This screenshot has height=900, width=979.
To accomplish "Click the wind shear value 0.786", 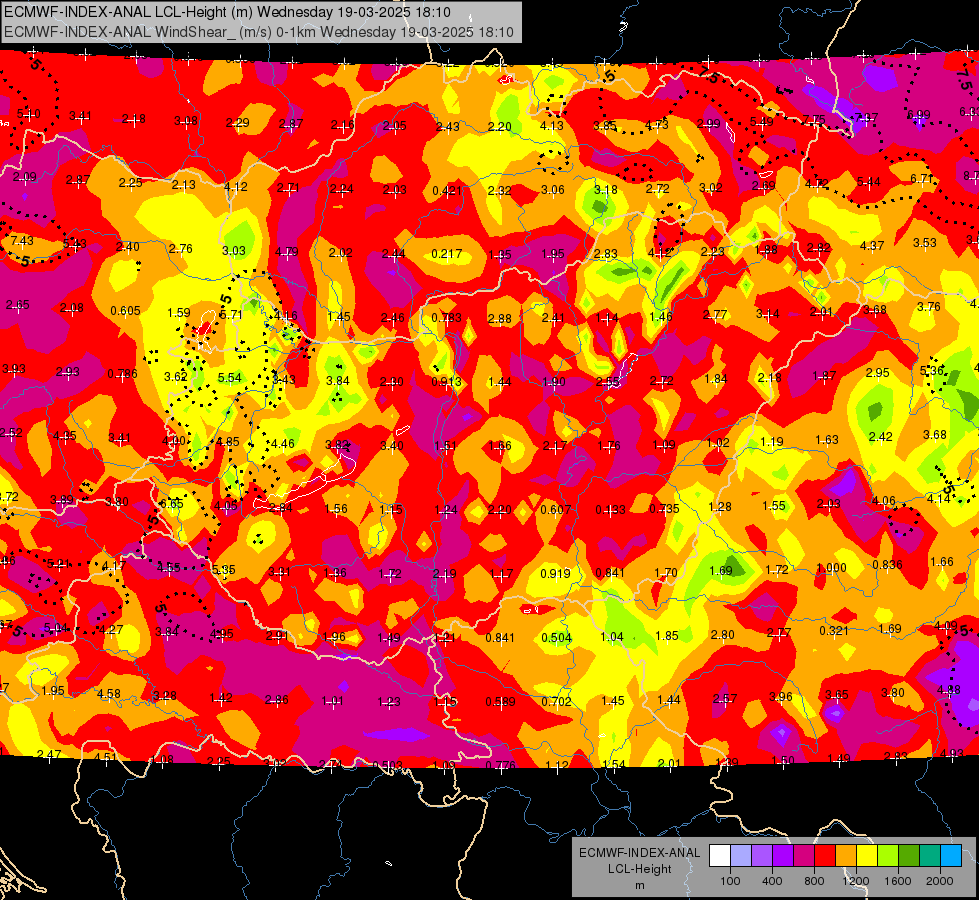I will (122, 373).
